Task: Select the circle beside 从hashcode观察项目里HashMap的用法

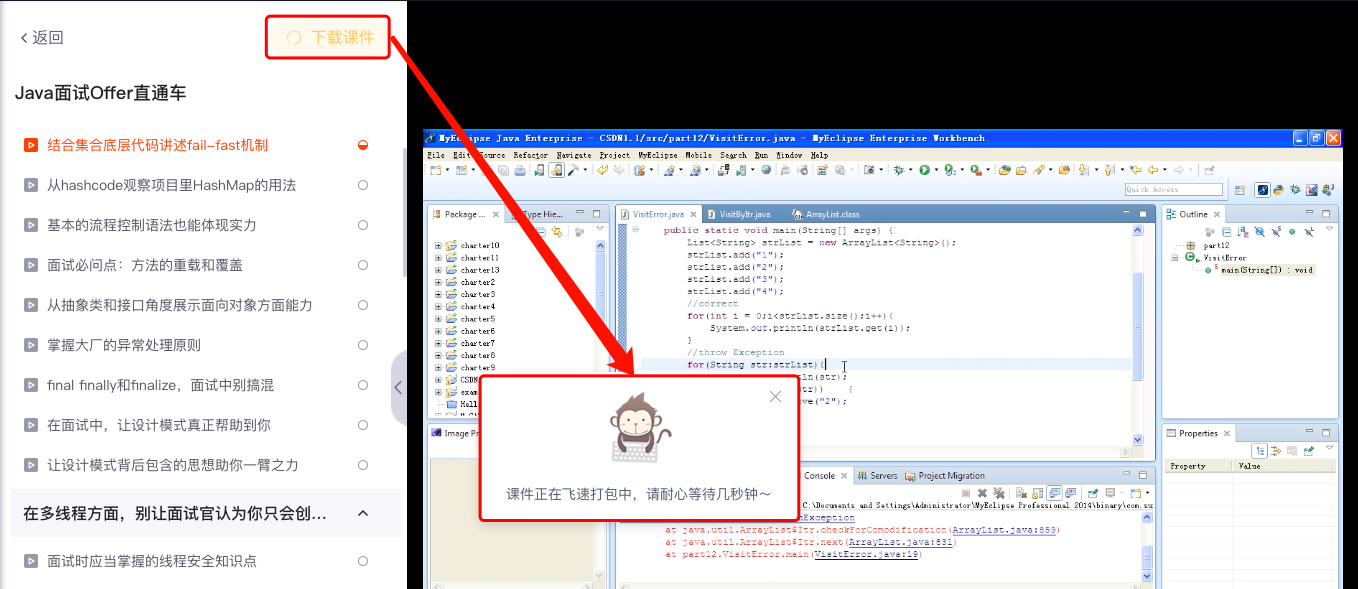Action: click(363, 185)
